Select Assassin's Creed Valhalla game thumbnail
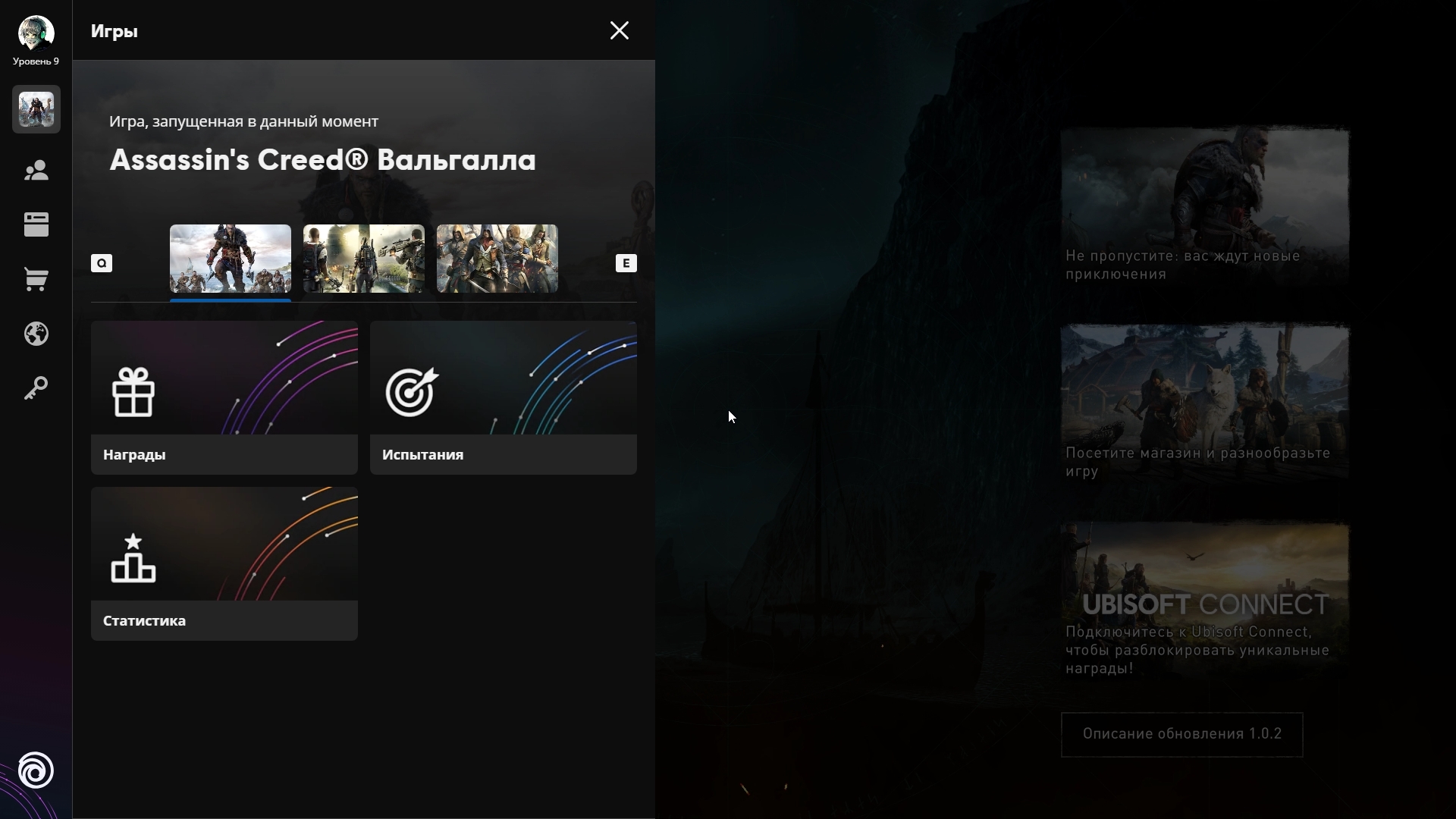1456x819 pixels. (230, 259)
